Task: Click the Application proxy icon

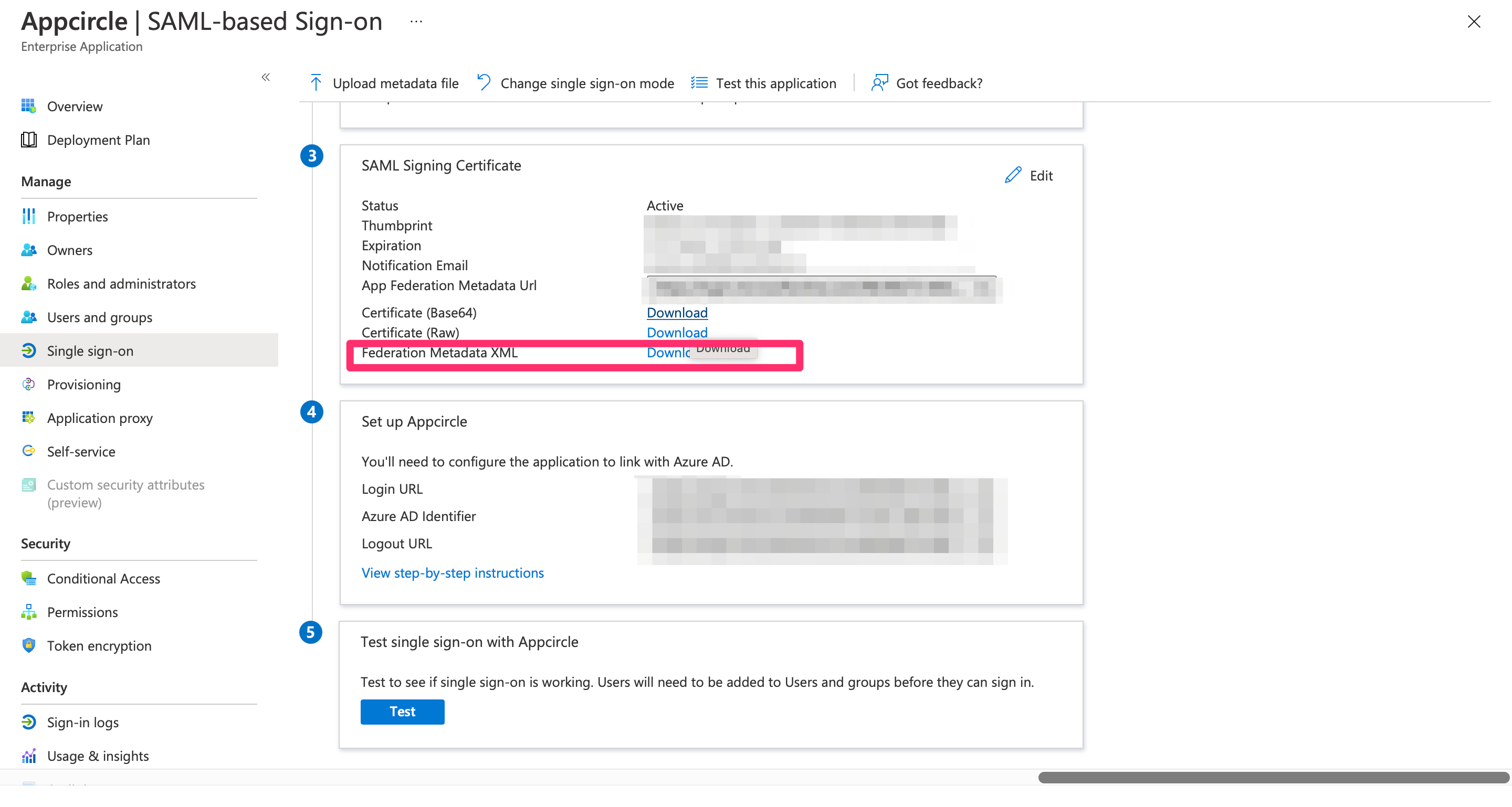Action: pyautogui.click(x=29, y=418)
